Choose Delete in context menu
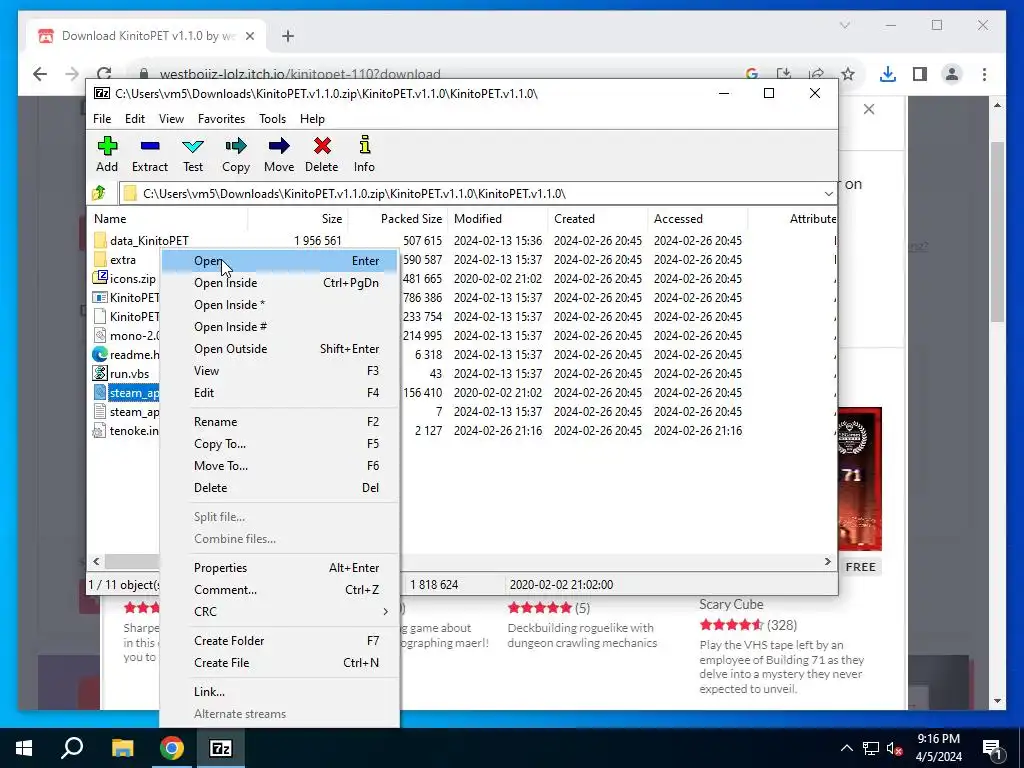The image size is (1024, 768). pyautogui.click(x=280, y=488)
